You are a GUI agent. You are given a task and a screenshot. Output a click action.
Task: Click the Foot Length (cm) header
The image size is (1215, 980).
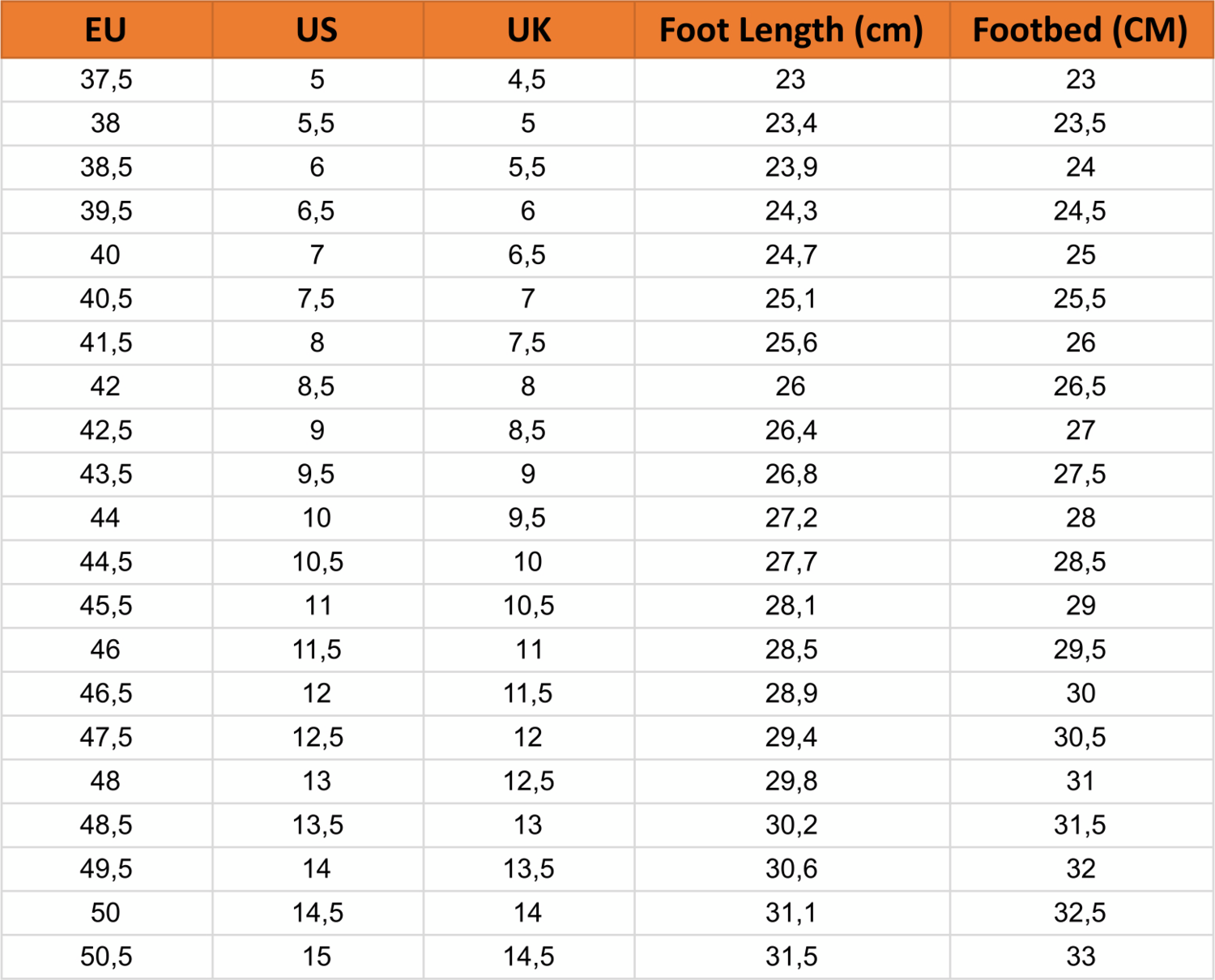tap(791, 30)
